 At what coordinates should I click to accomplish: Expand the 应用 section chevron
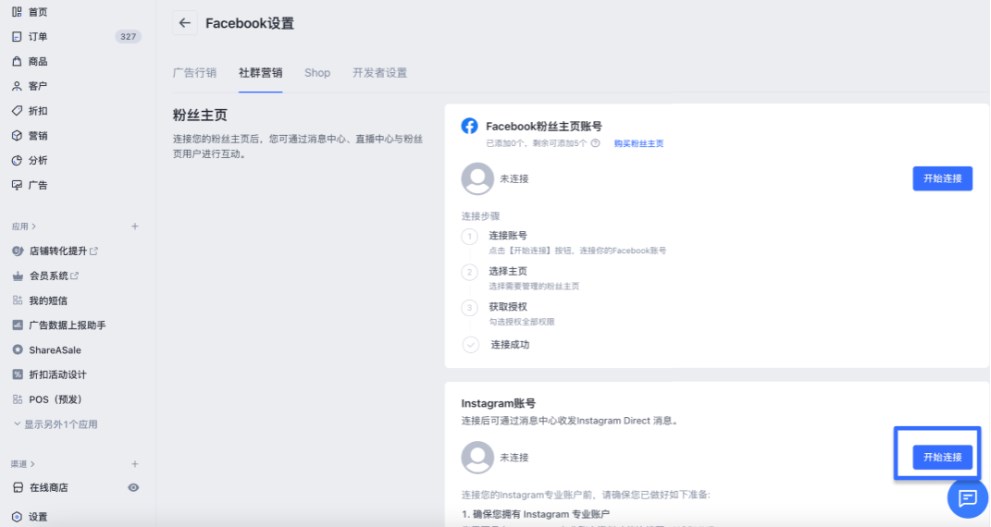pyautogui.click(x=33, y=226)
